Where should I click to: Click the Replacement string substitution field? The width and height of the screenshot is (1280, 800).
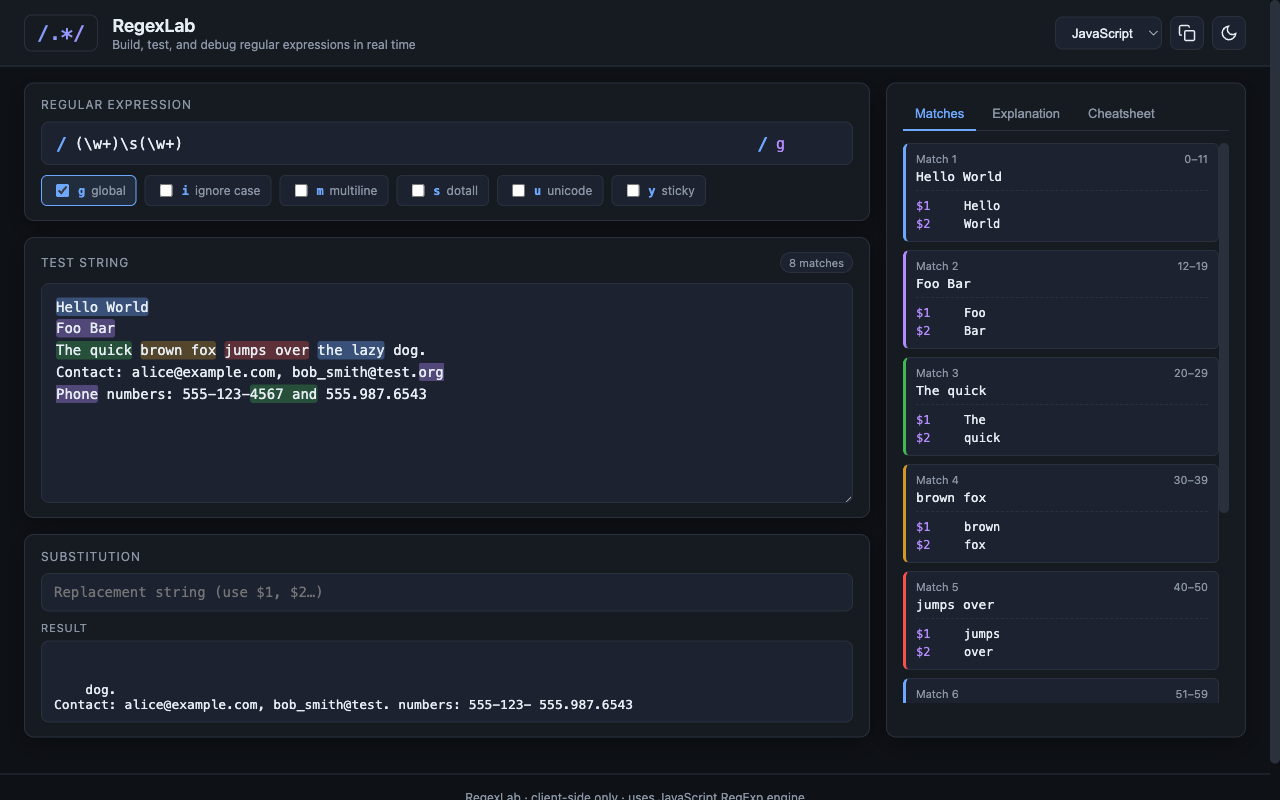pos(447,592)
